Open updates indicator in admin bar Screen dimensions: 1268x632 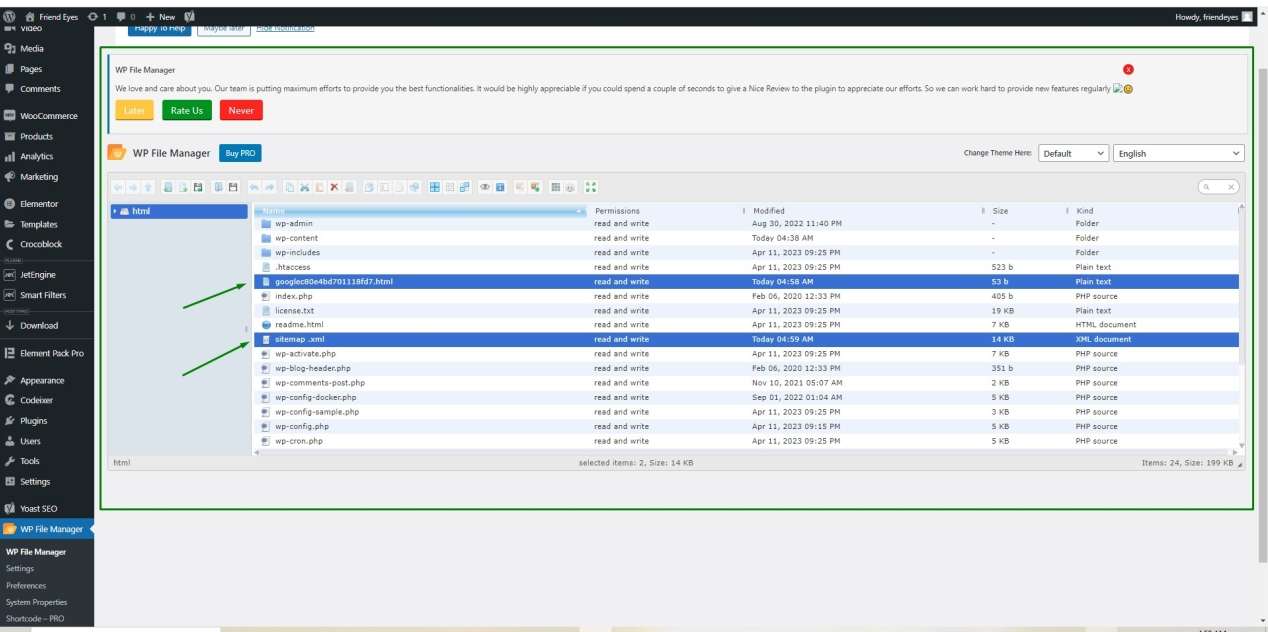click(x=97, y=16)
